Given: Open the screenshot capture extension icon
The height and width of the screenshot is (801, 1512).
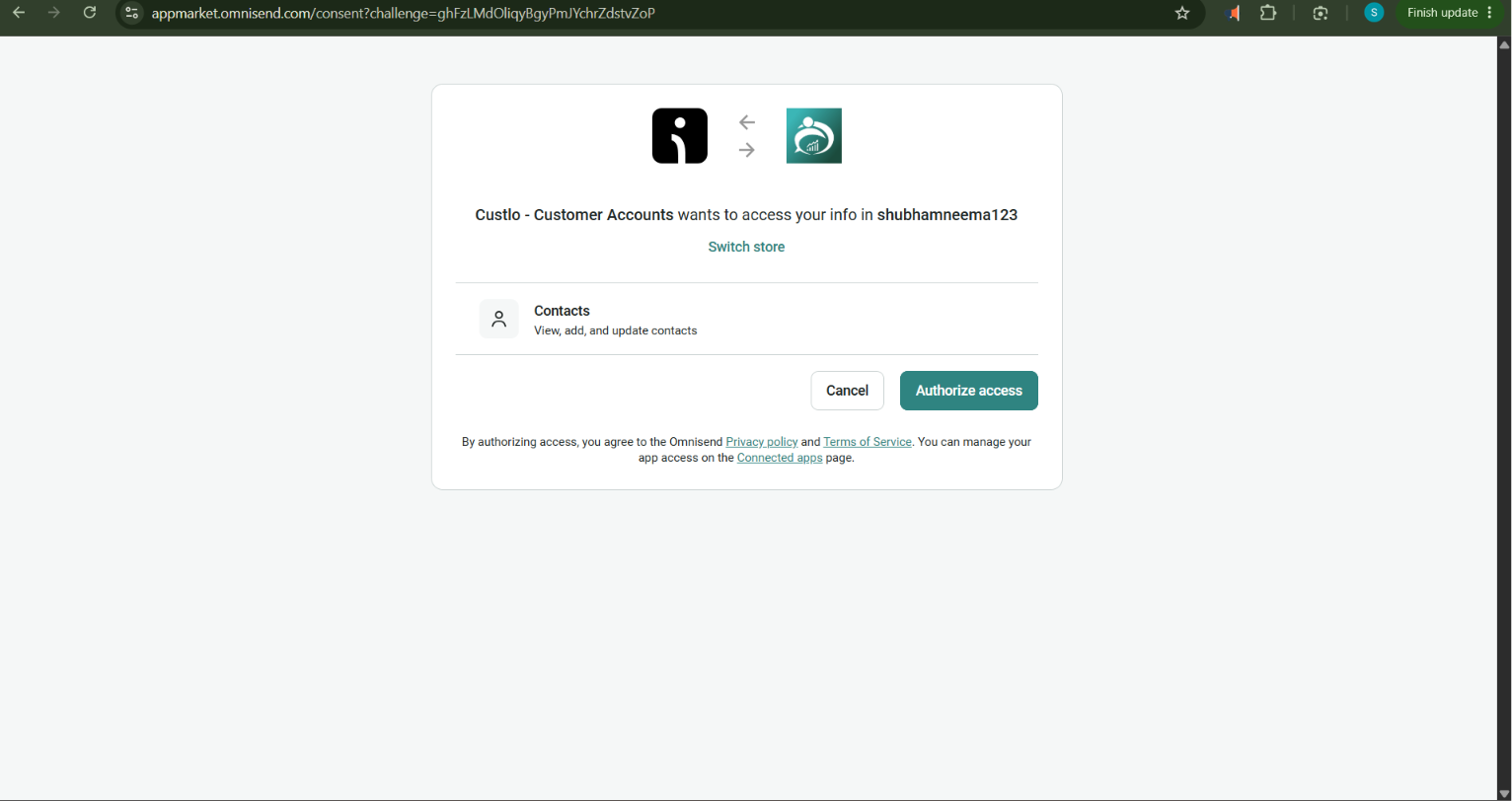Looking at the screenshot, I should 1321,13.
